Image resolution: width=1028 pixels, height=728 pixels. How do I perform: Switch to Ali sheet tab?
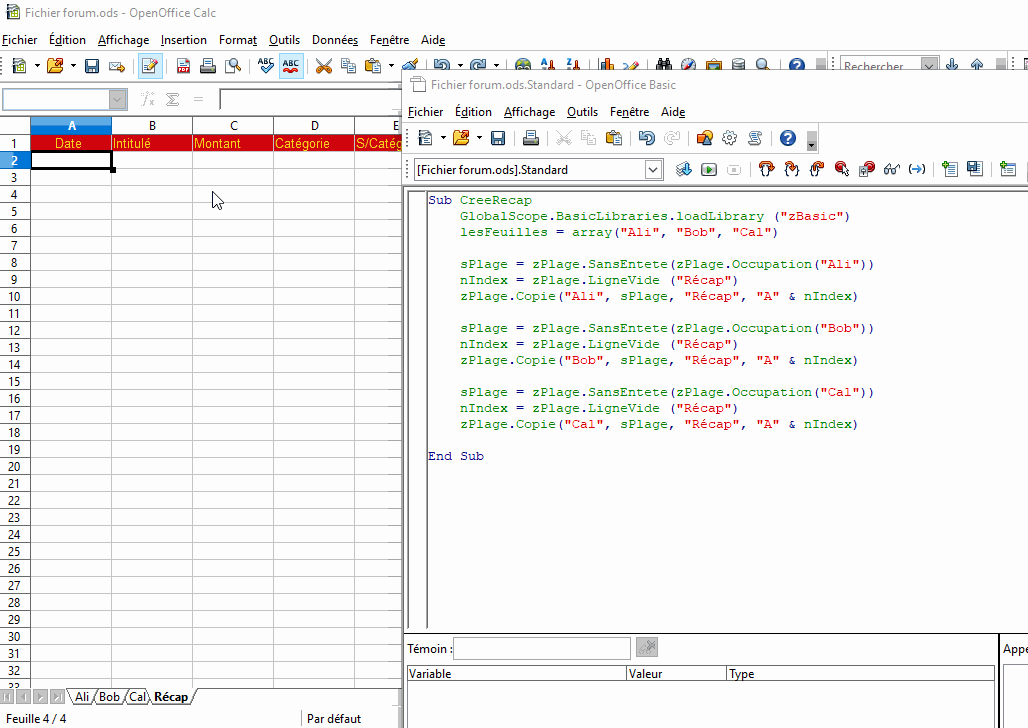pyautogui.click(x=81, y=697)
